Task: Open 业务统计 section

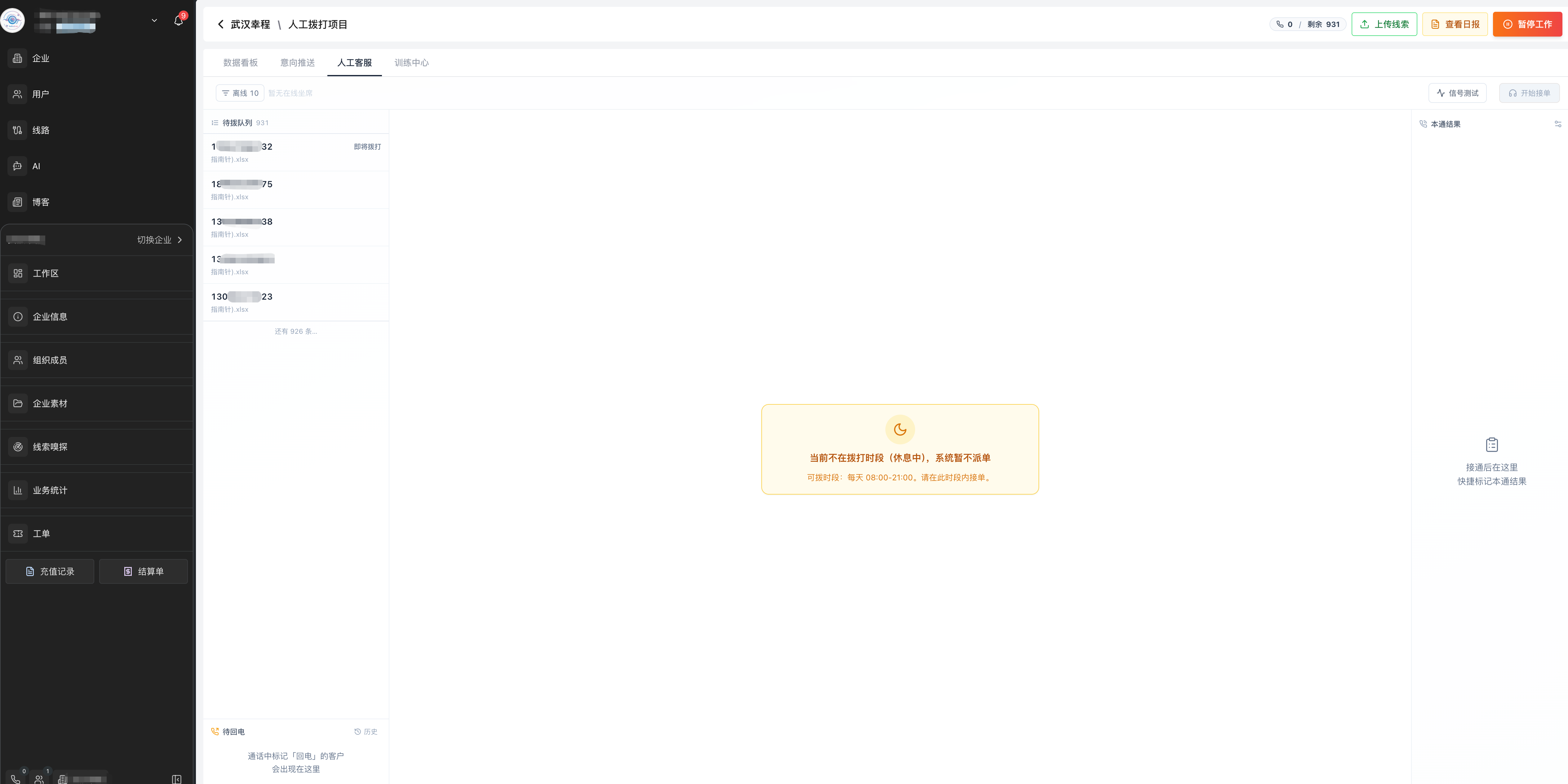Action: (97, 490)
